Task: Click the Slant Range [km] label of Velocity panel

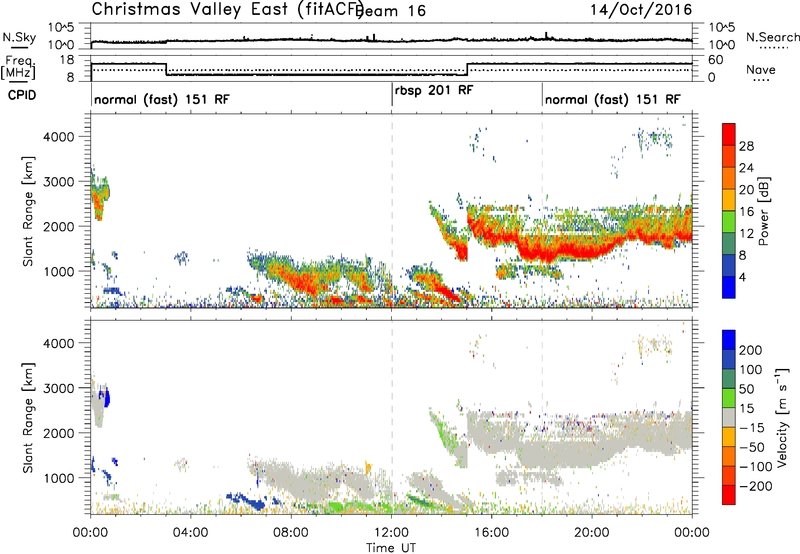Action: pos(28,417)
